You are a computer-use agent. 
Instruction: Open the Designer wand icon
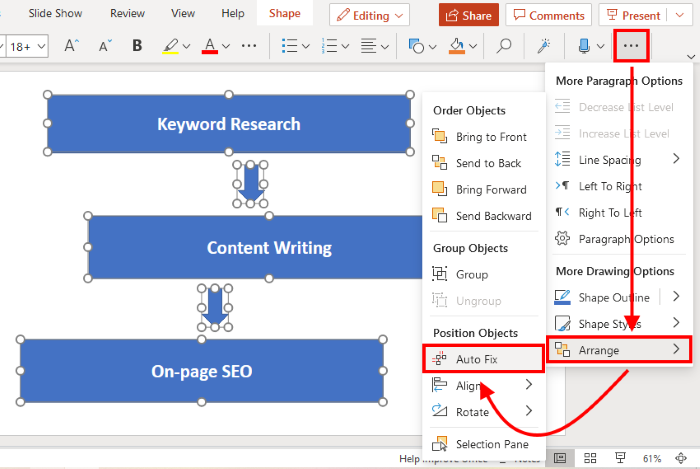coord(543,46)
